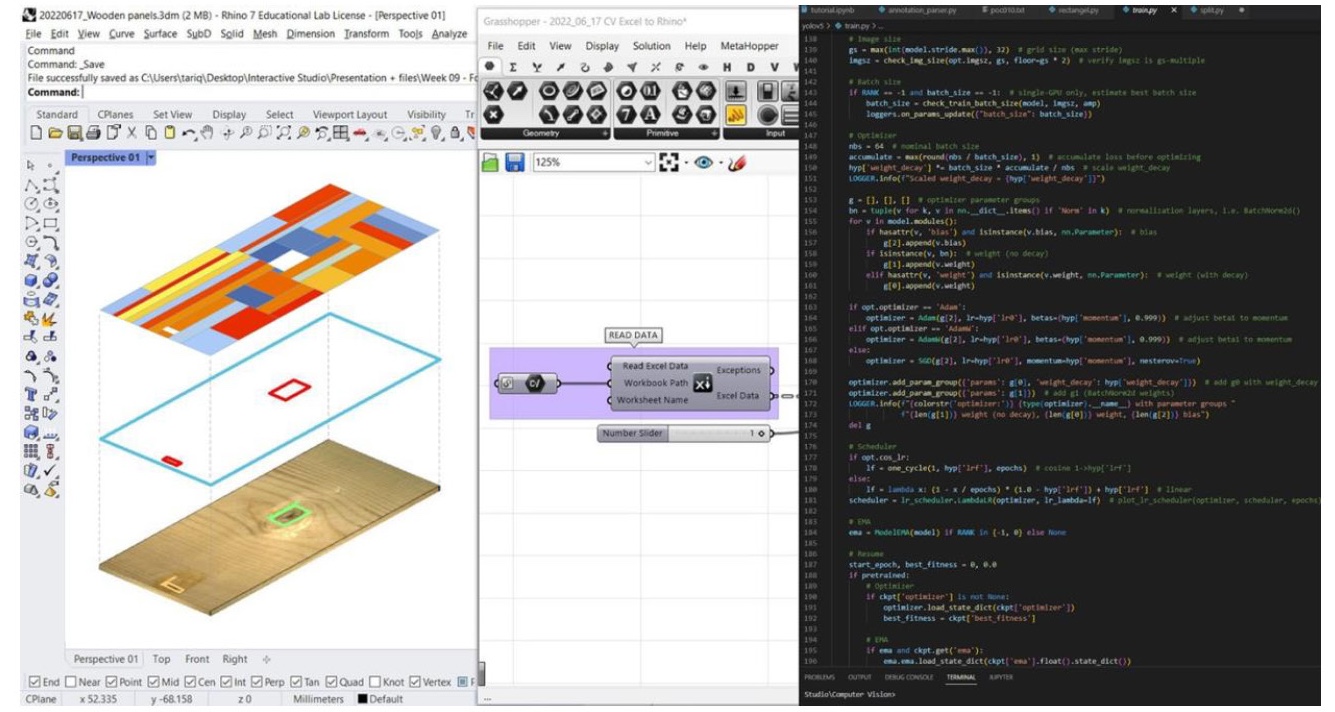The width and height of the screenshot is (1335, 712).
Task: Expand the Geometry panel in Grasshopper
Action: pyautogui.click(x=604, y=133)
